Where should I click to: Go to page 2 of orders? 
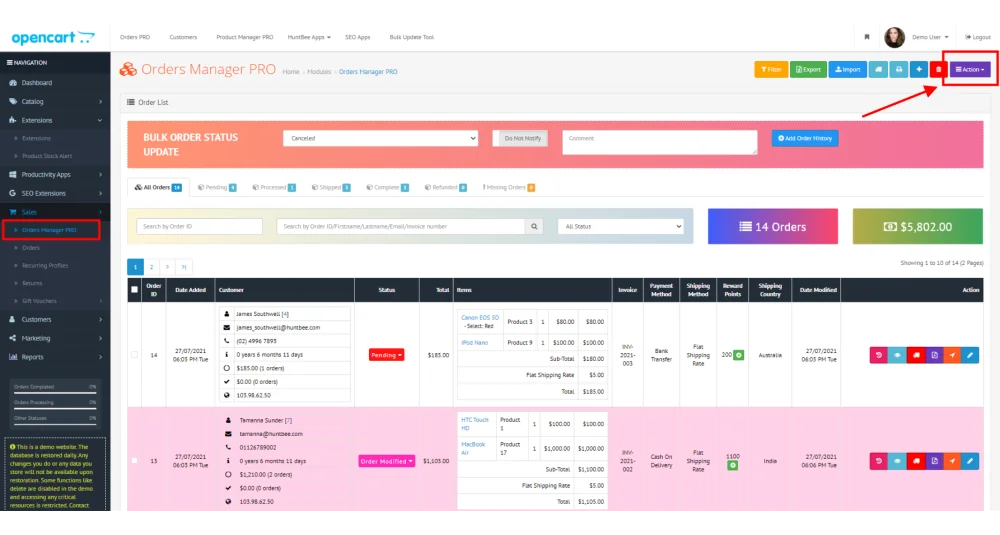pos(151,267)
